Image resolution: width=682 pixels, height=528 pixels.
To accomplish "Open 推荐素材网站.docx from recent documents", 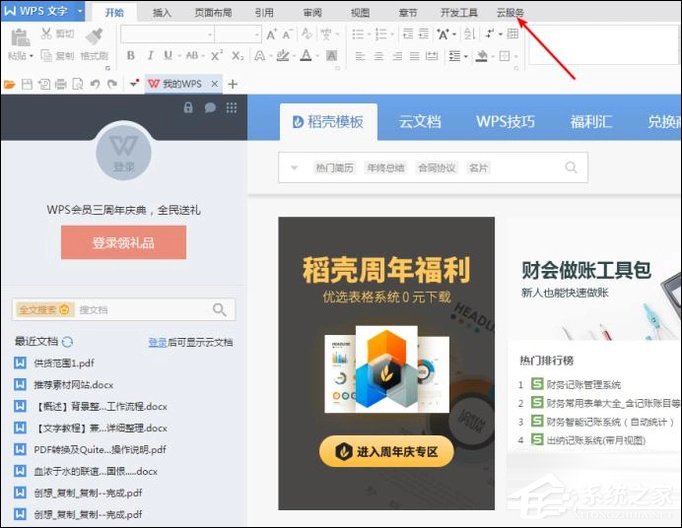I will (x=74, y=384).
